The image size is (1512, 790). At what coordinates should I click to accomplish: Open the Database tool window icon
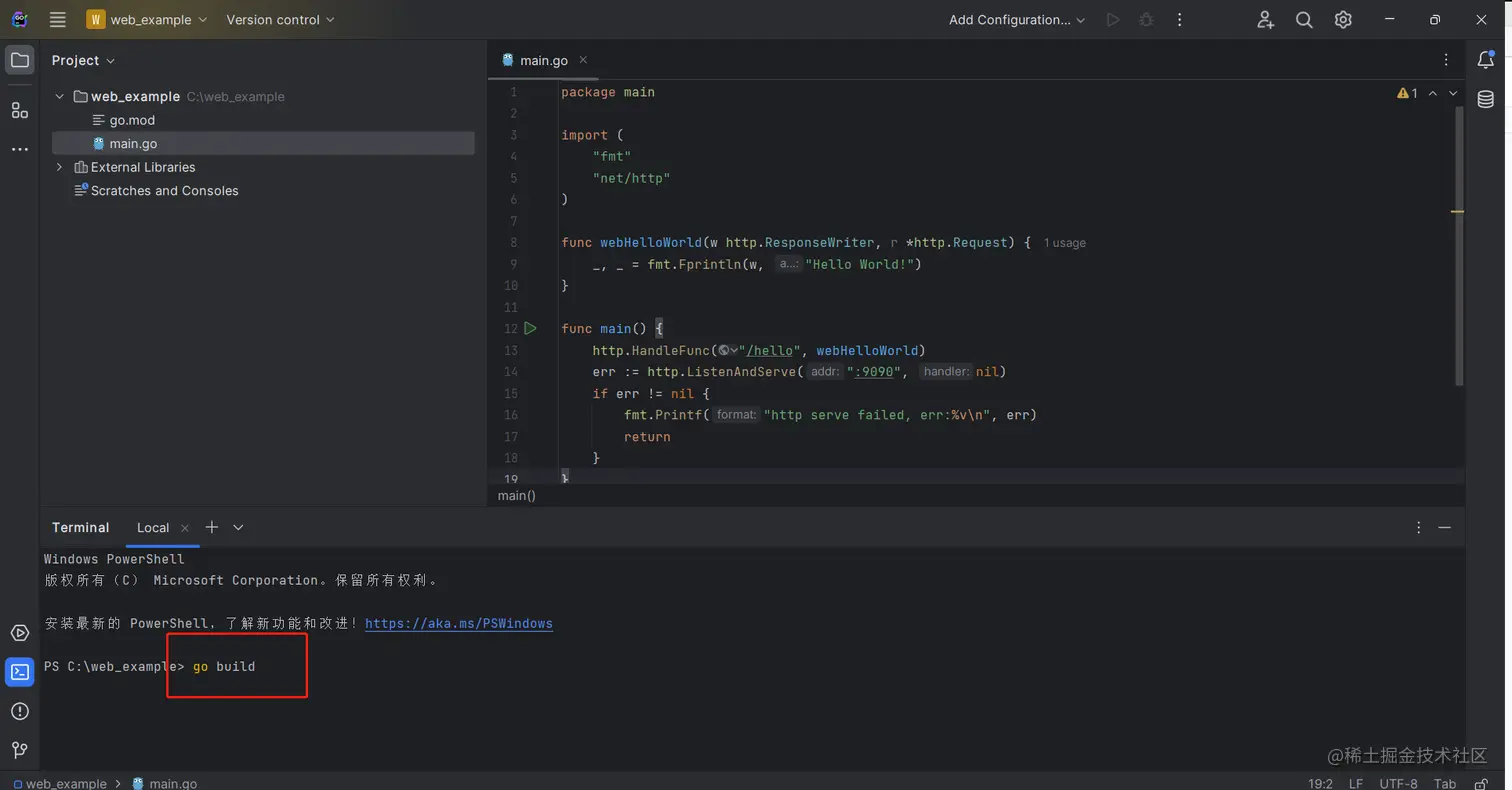(x=1486, y=99)
